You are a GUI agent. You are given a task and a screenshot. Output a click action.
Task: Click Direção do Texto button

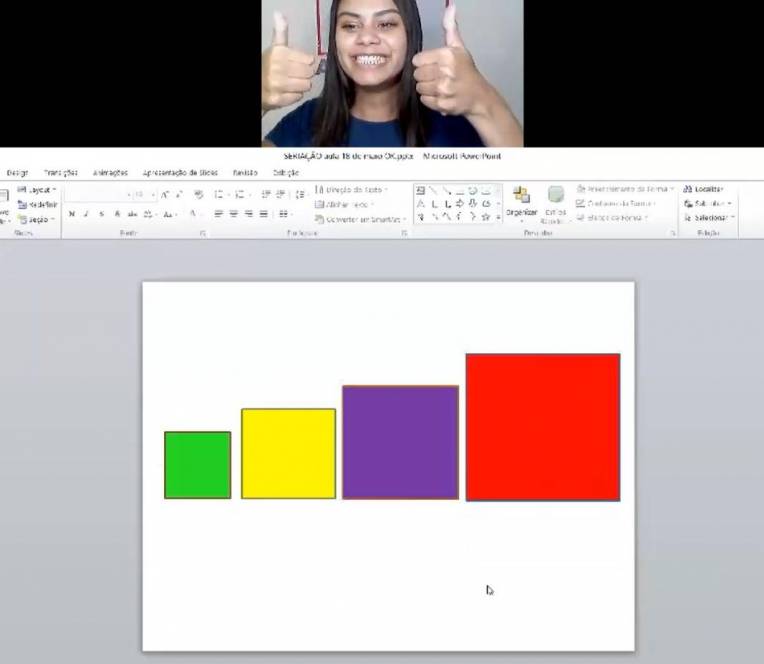(x=350, y=189)
